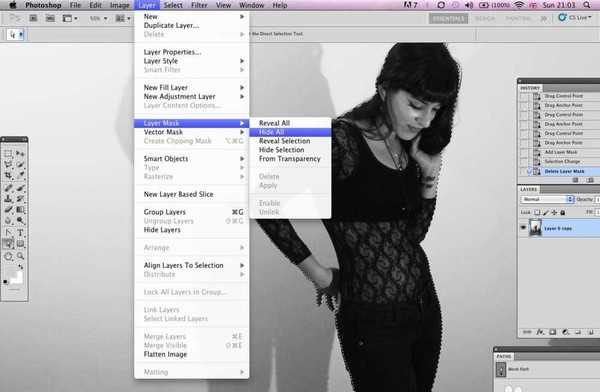Toggle the lock all padlock icon
The image size is (600, 392).
562,212
